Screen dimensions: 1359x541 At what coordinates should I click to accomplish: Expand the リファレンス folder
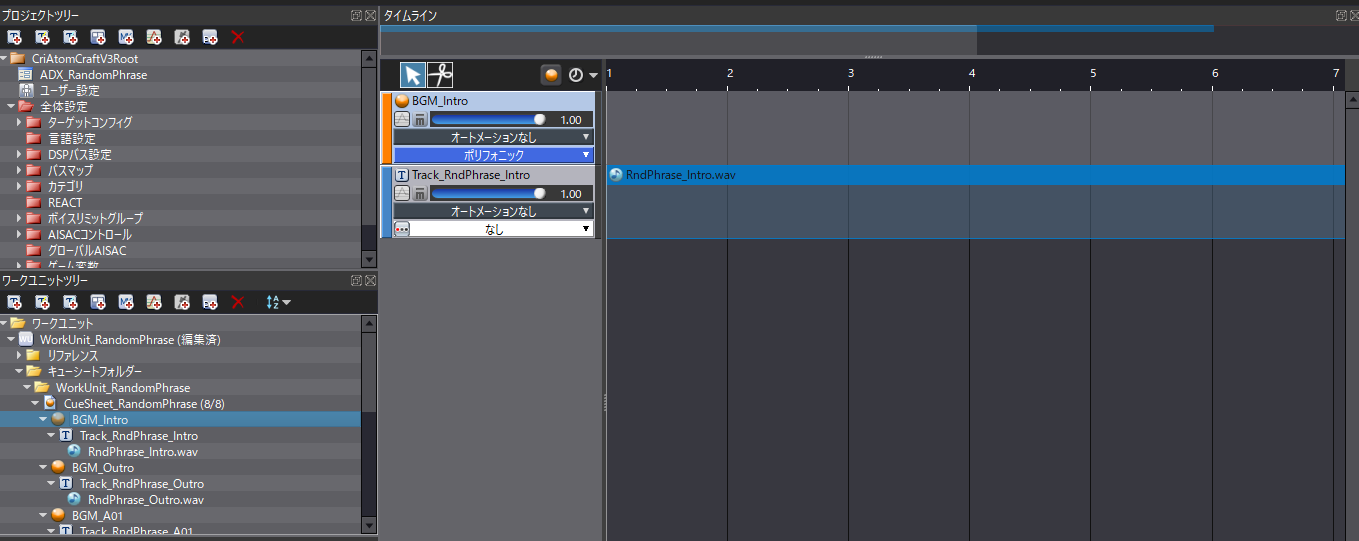[x=19, y=355]
